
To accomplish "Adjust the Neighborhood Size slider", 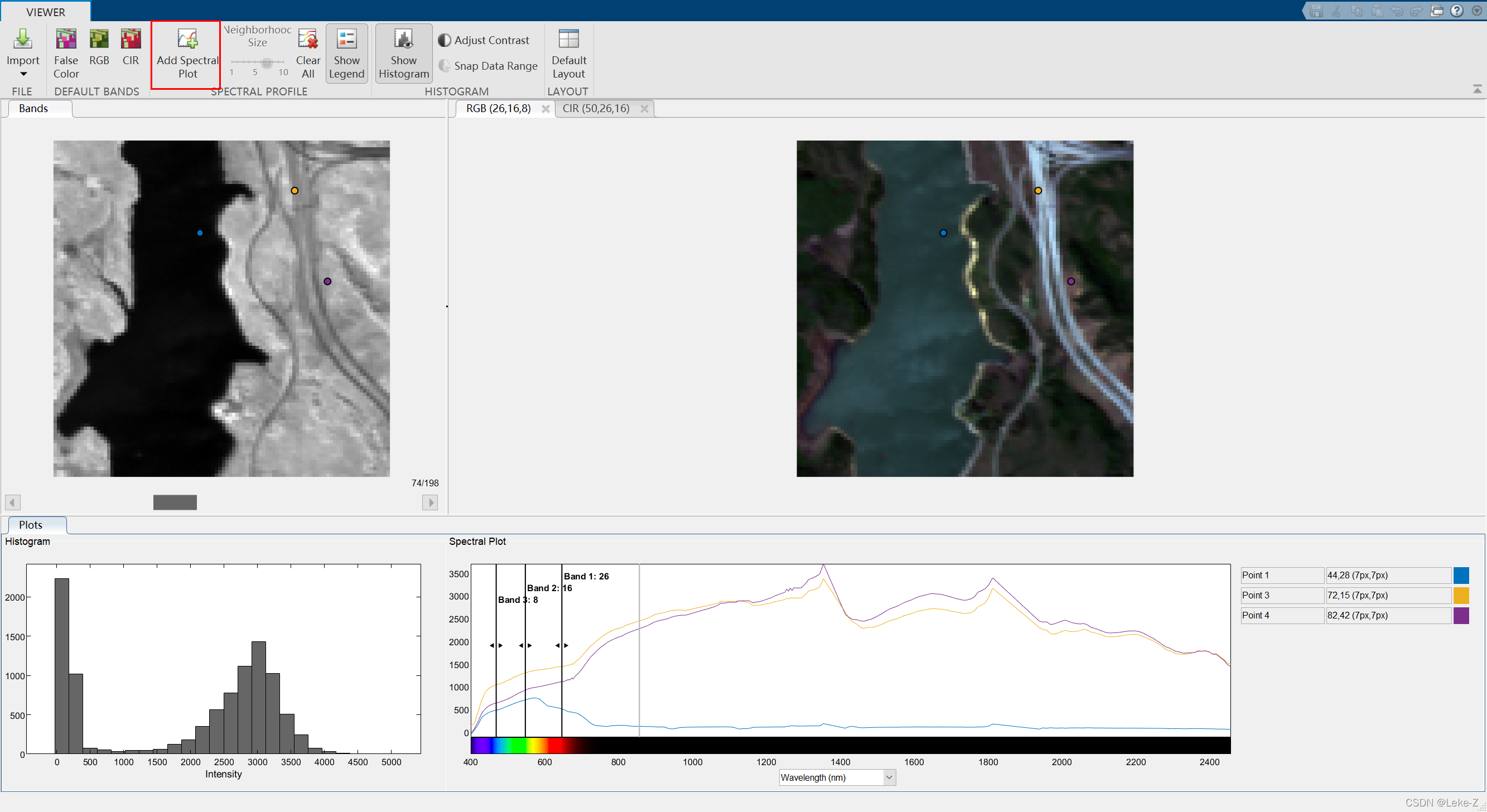I will click(267, 64).
